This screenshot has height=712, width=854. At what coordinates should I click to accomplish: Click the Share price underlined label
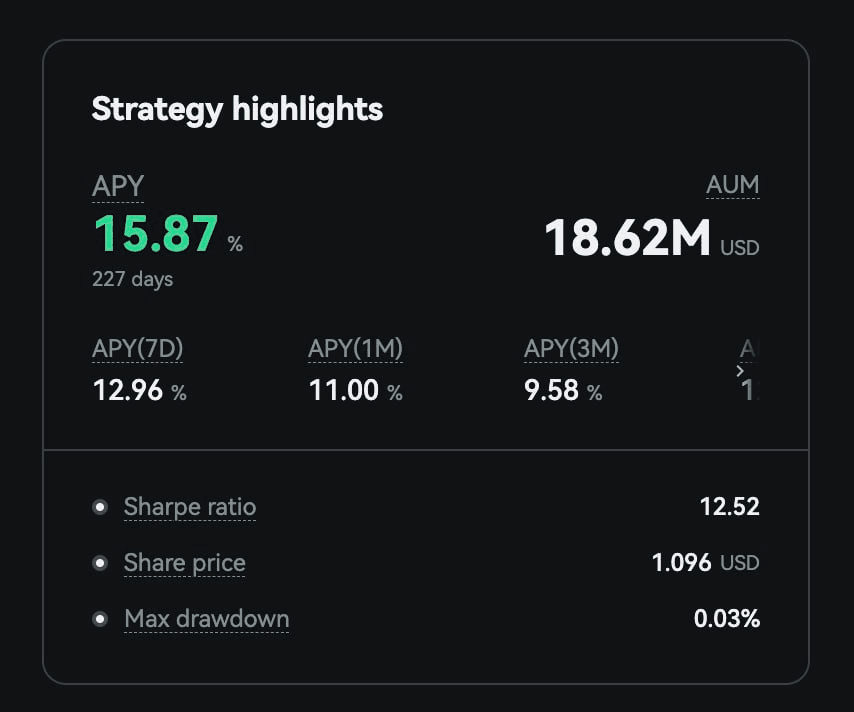185,563
